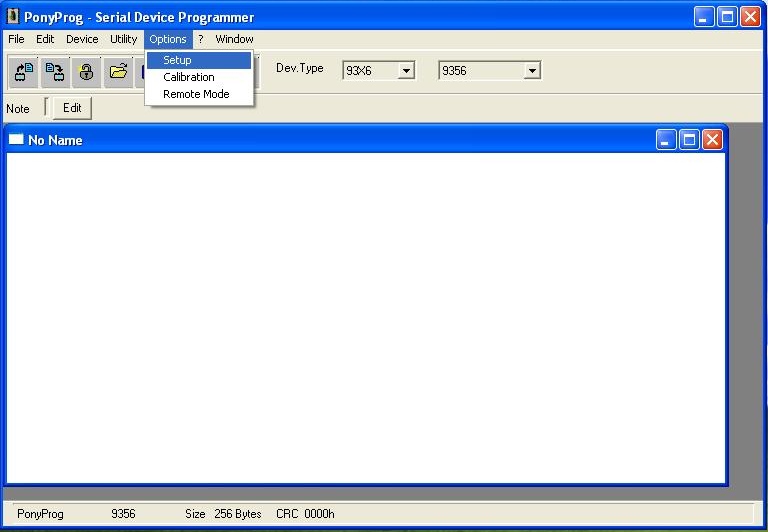Click the padlock security bits icon

[86, 72]
